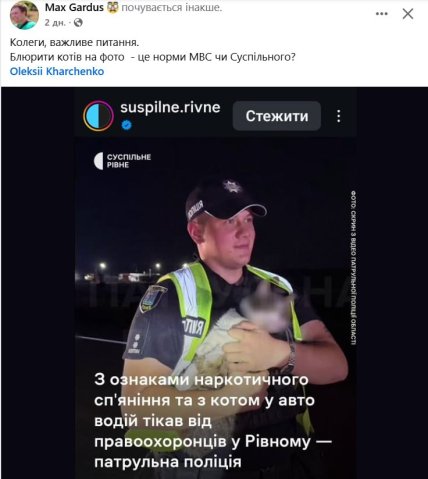Open the 'почувається інакше' feeling status
Screen dimensions: 428x479
point(171,8)
